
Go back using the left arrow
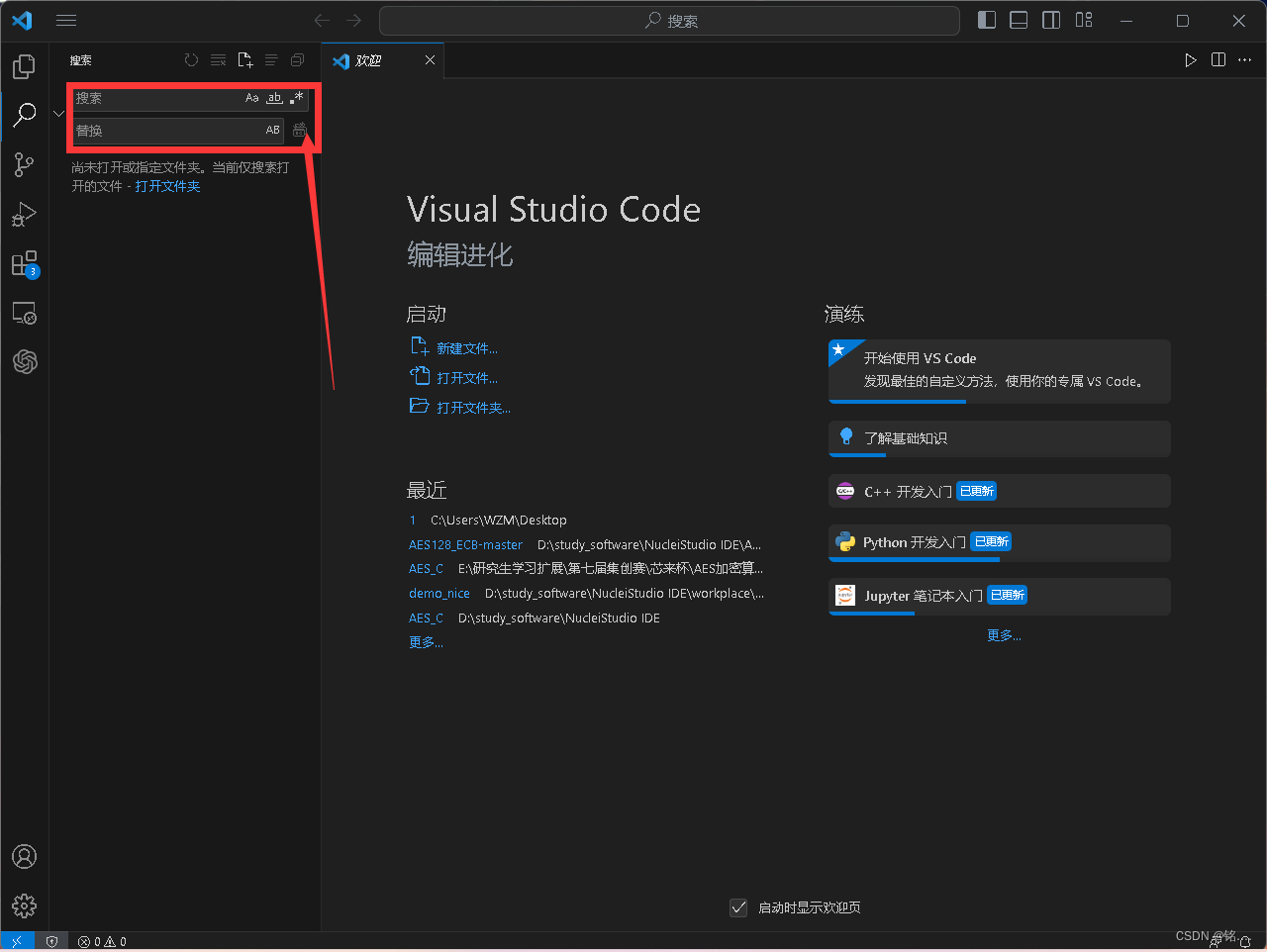pos(322,21)
